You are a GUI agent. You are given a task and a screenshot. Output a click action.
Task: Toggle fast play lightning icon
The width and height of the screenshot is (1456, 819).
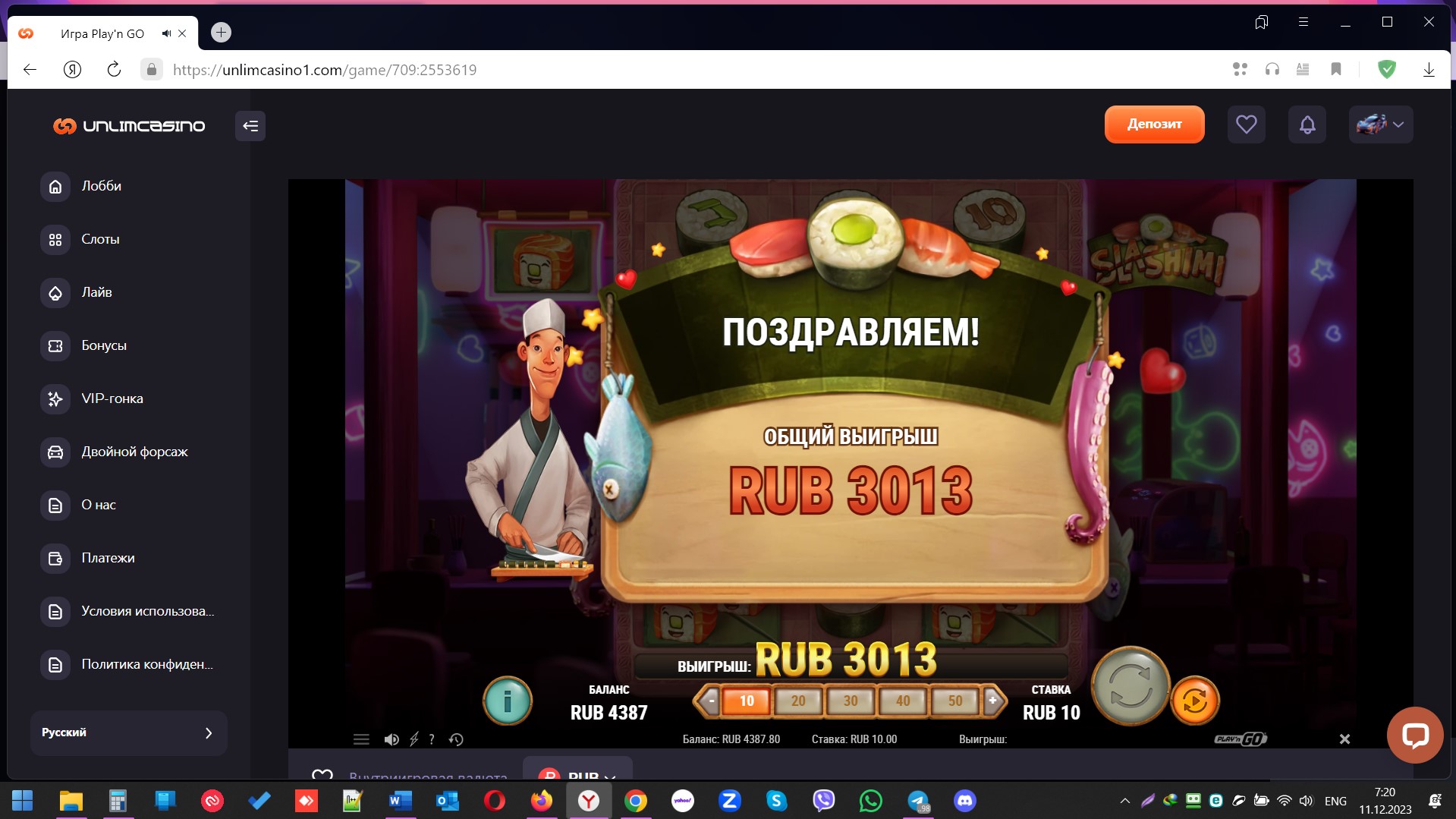(x=414, y=739)
